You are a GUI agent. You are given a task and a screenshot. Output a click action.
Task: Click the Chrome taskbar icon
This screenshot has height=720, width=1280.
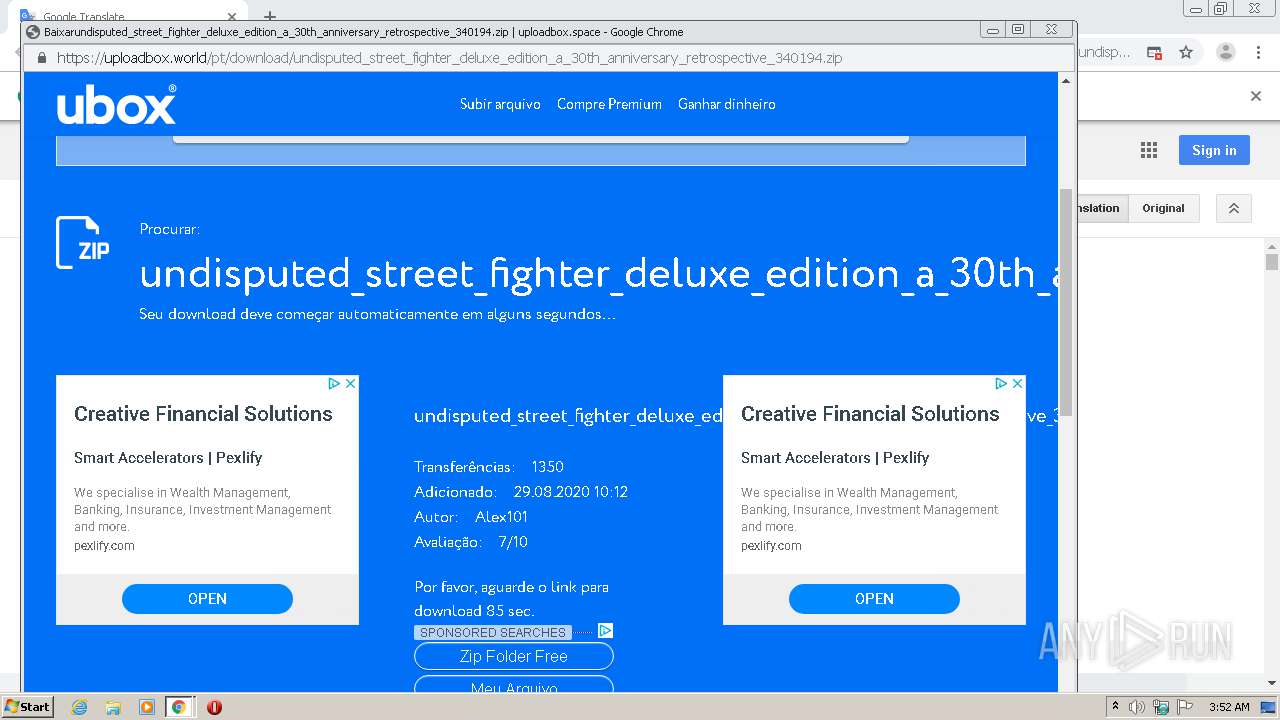click(x=179, y=707)
